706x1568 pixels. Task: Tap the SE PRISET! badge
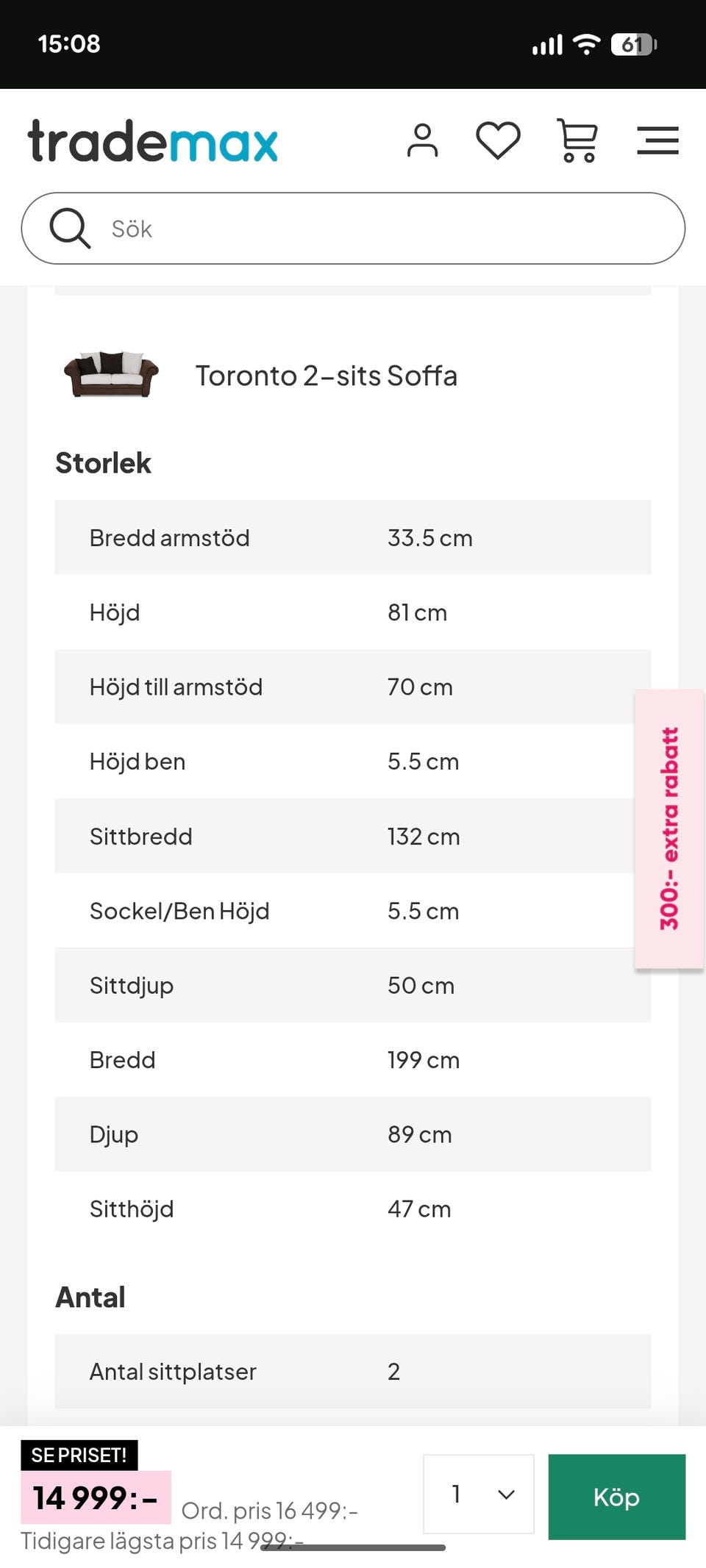click(x=79, y=1455)
